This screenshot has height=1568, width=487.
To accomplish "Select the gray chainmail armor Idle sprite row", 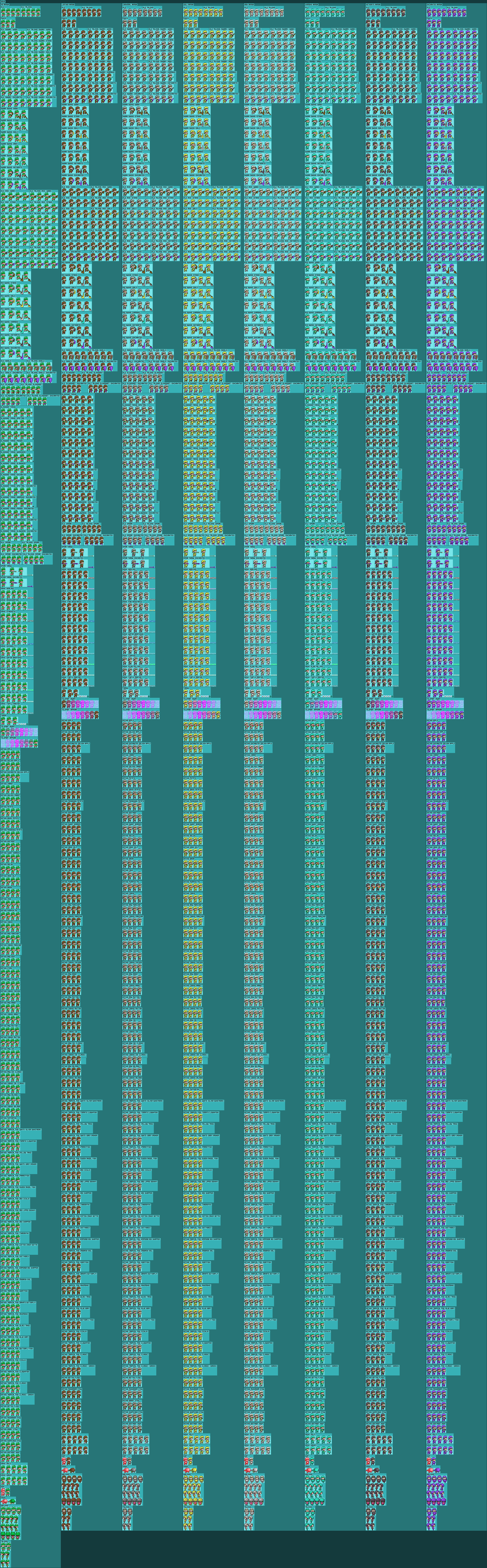I will [x=132, y=12].
